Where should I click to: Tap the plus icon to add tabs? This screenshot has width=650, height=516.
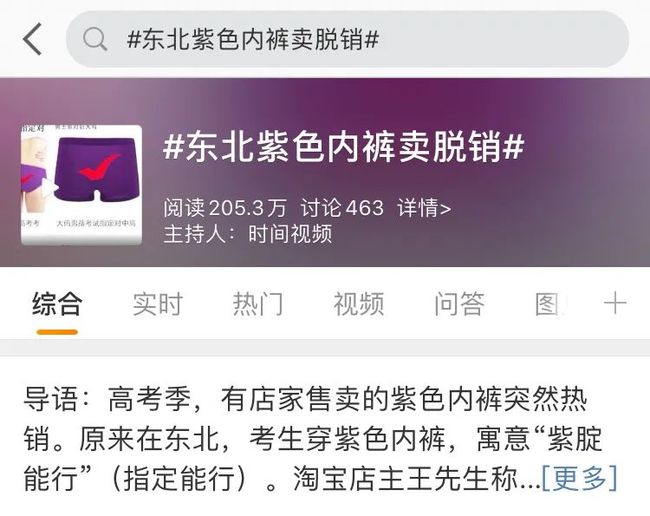[x=615, y=303]
